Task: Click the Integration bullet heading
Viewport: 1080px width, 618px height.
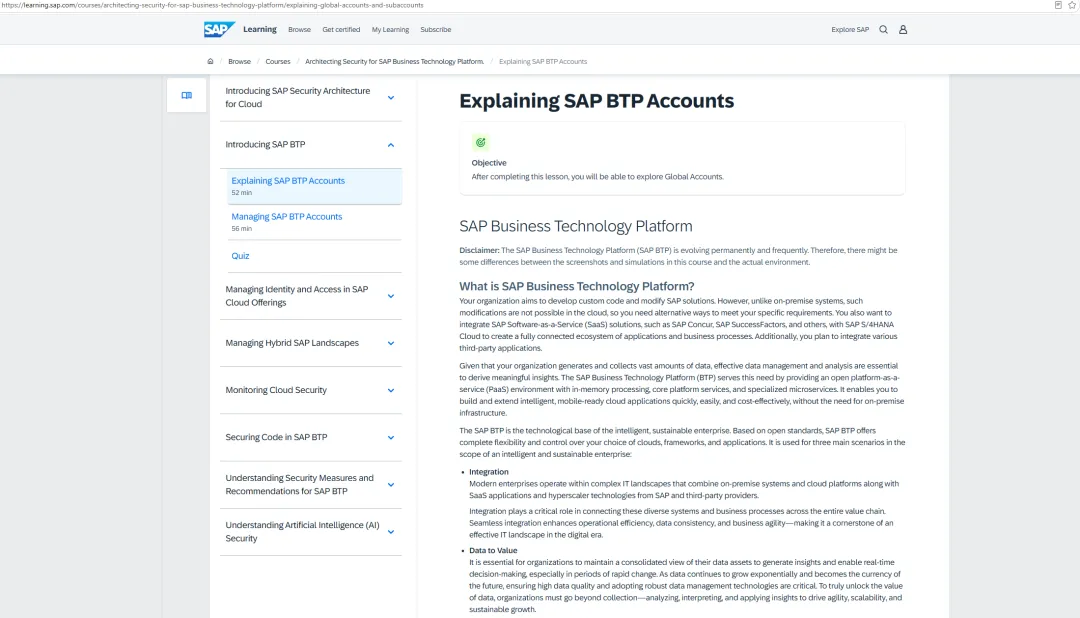Action: tap(488, 472)
